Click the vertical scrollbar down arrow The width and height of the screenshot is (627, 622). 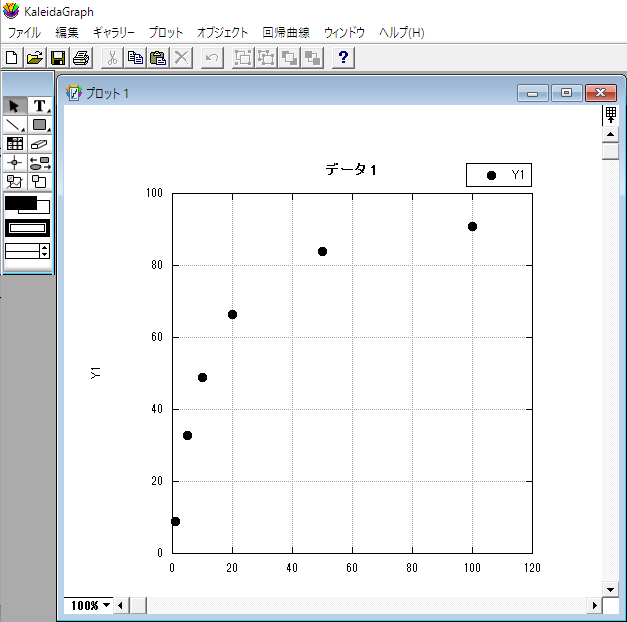(x=610, y=589)
